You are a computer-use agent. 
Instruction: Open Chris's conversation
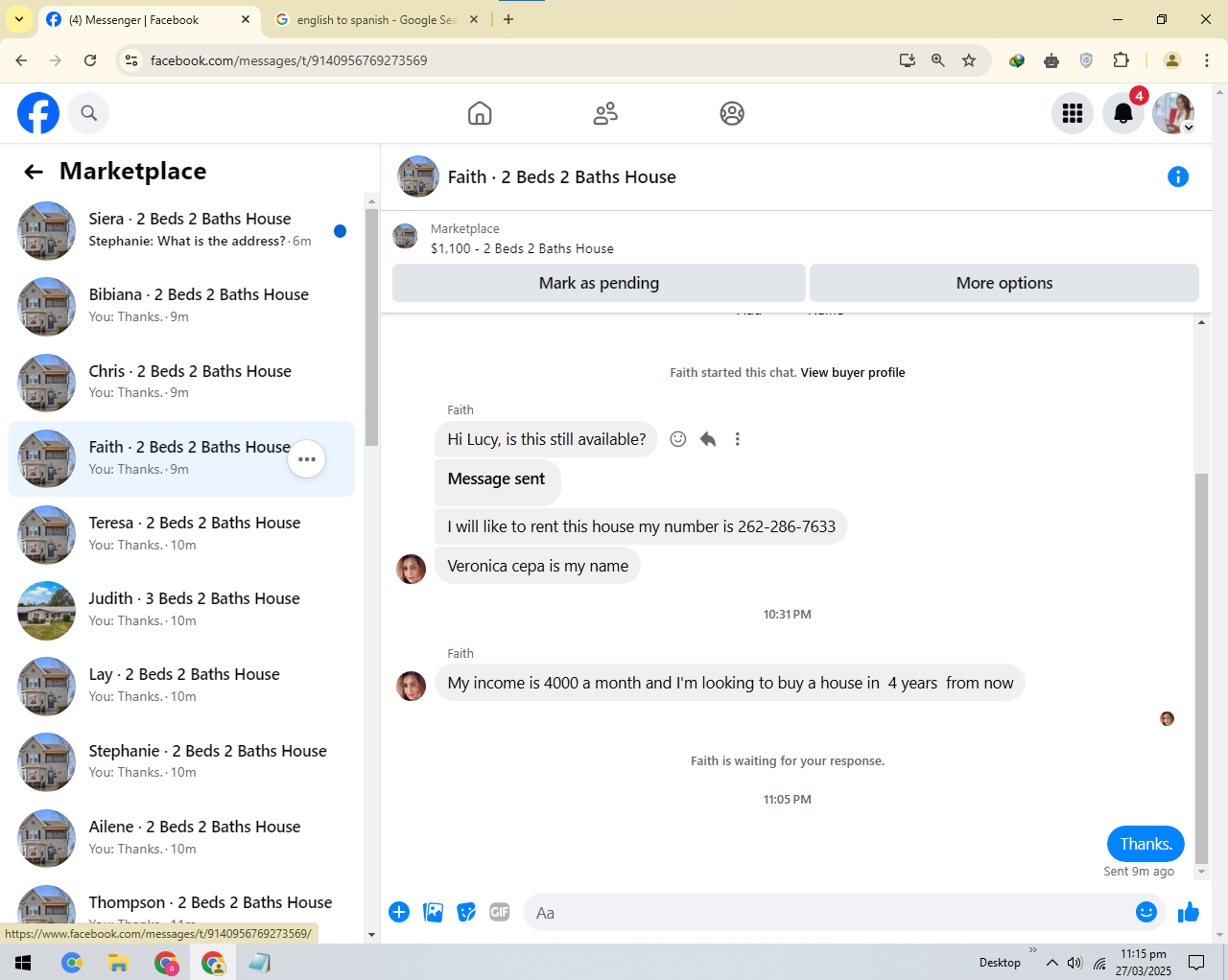pos(182,383)
